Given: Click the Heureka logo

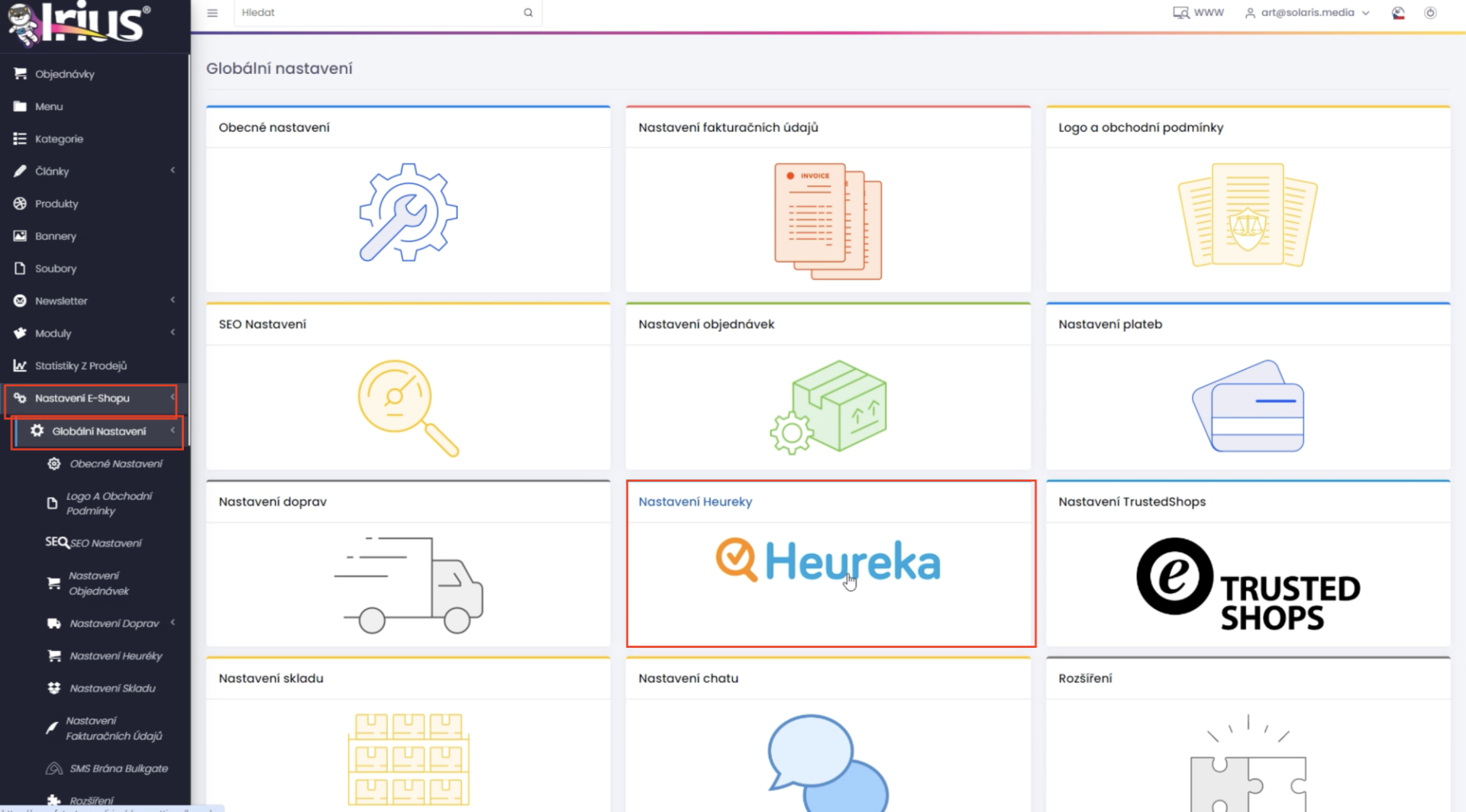Looking at the screenshot, I should 828,561.
